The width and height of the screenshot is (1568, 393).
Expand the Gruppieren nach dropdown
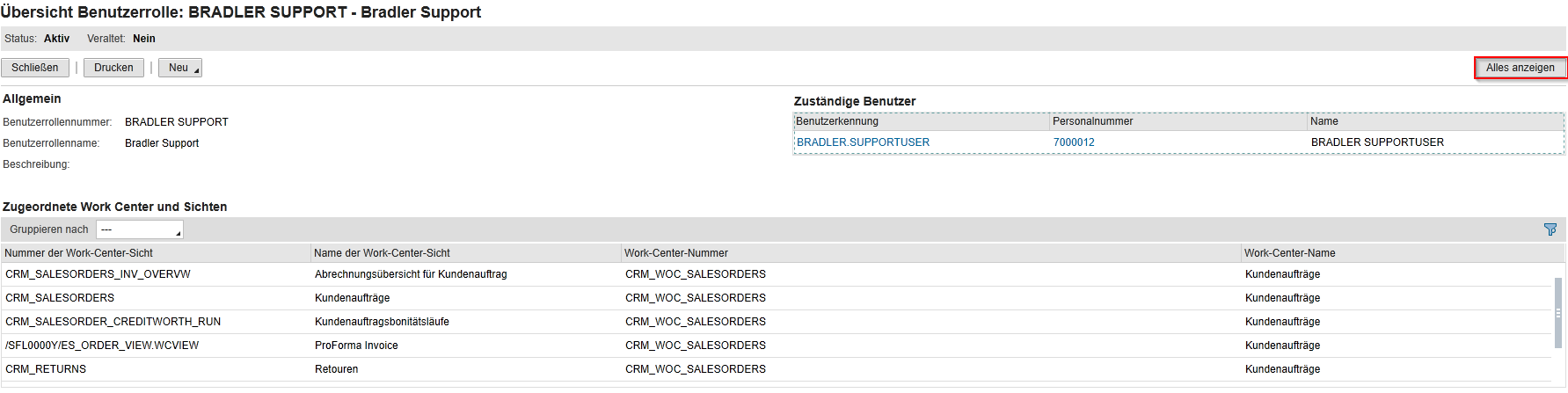(140, 229)
